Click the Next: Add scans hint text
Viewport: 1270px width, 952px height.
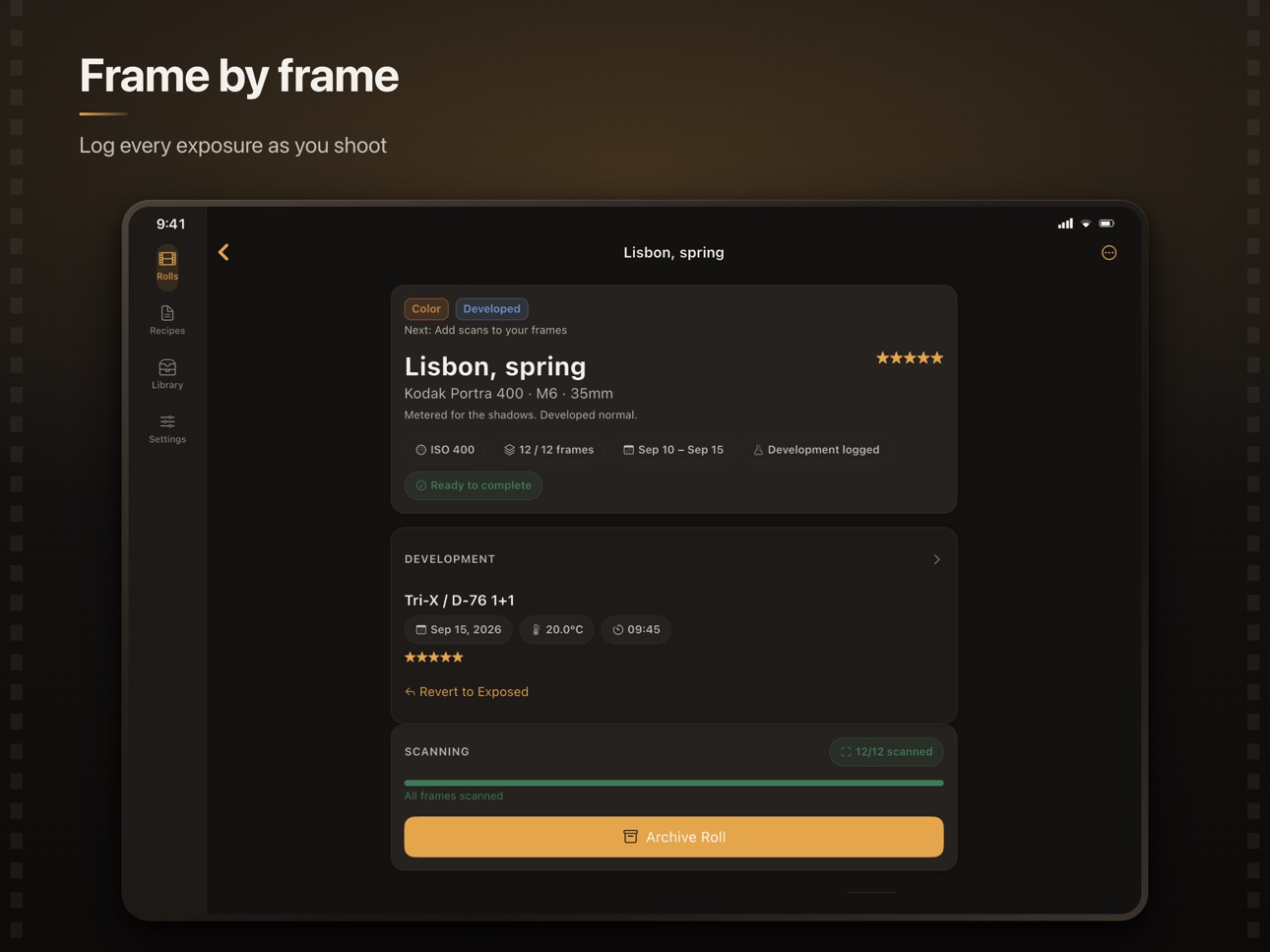tap(485, 331)
